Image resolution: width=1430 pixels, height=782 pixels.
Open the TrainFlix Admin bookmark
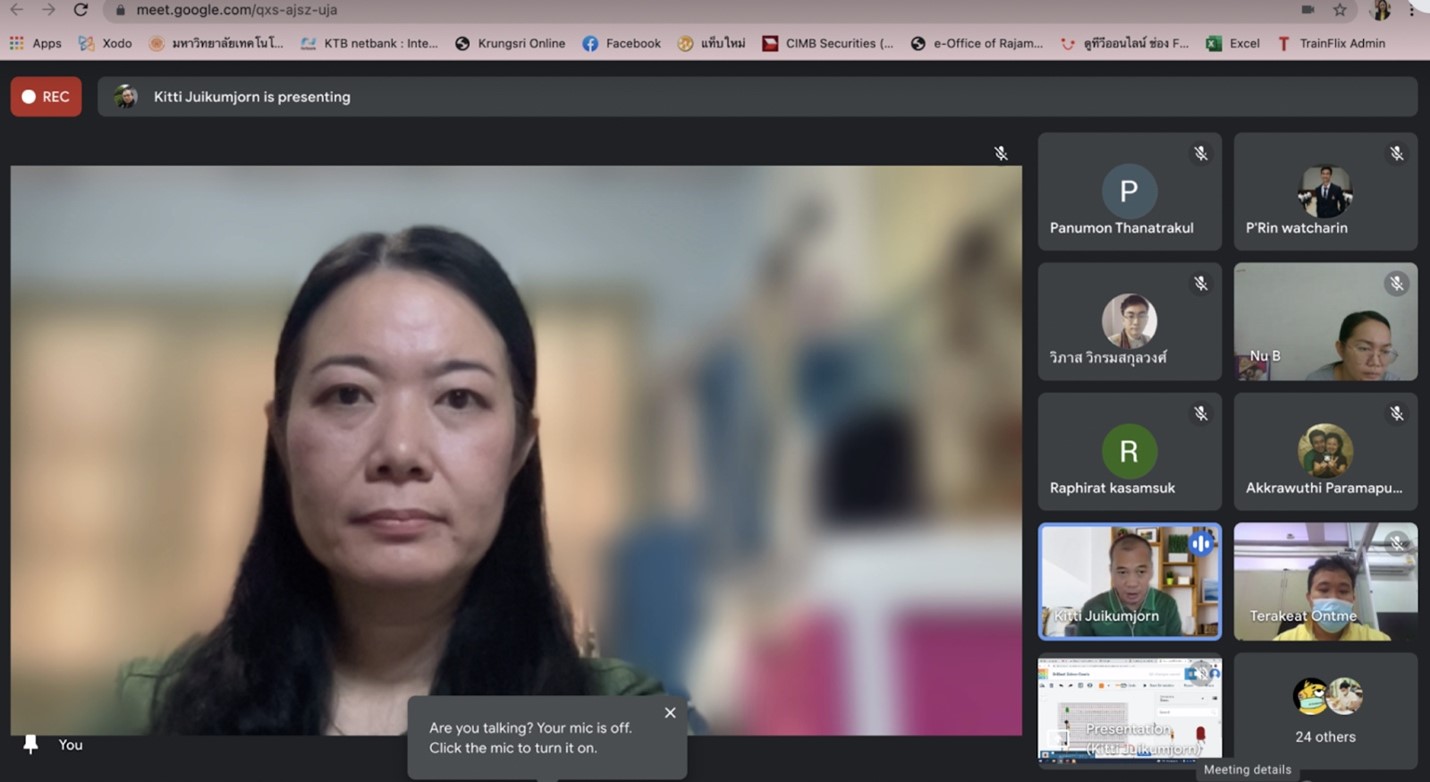pos(1331,43)
